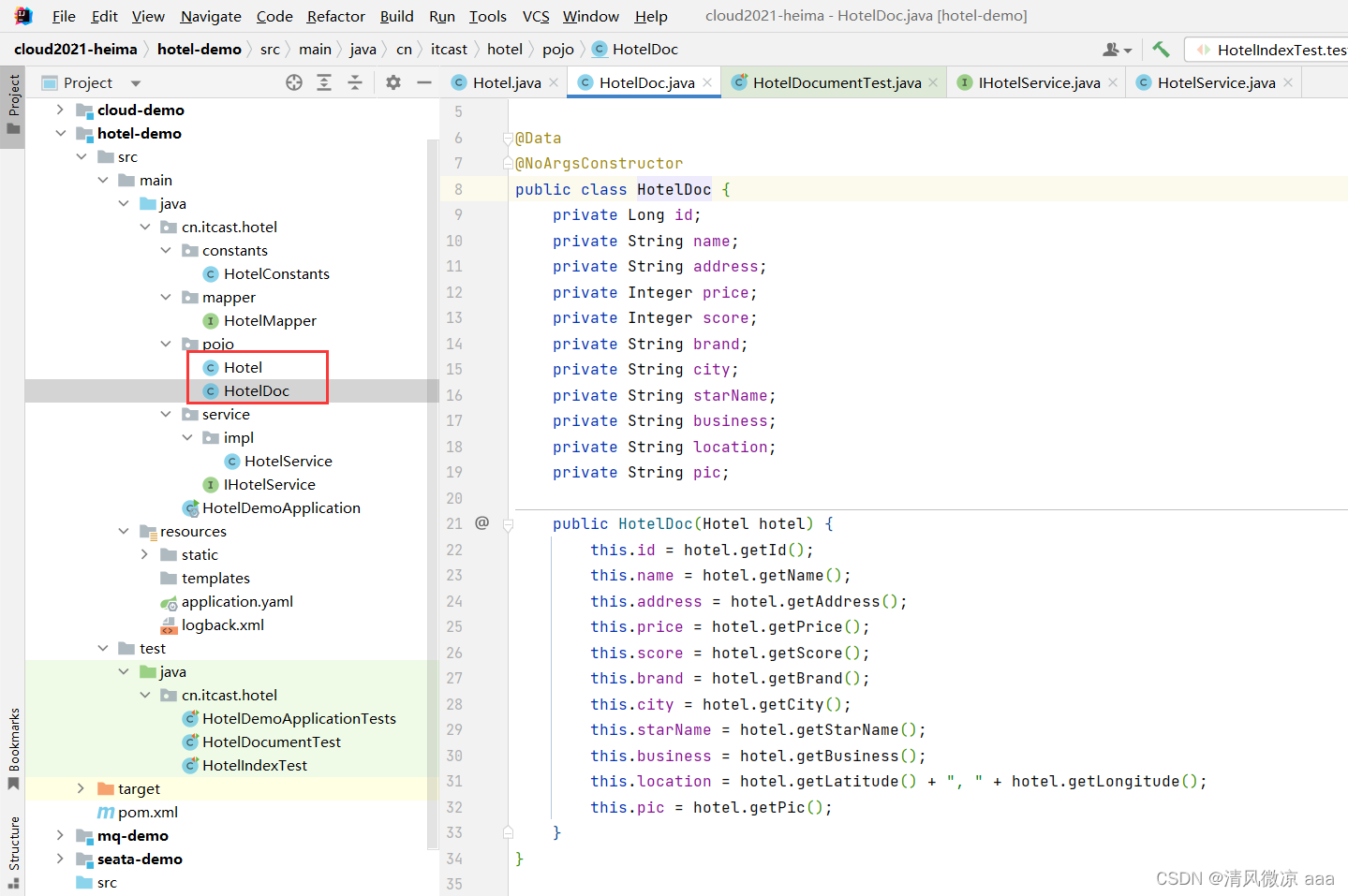Click the Project tree vertical scrollbar
The height and width of the screenshot is (896, 1348).
[433, 493]
